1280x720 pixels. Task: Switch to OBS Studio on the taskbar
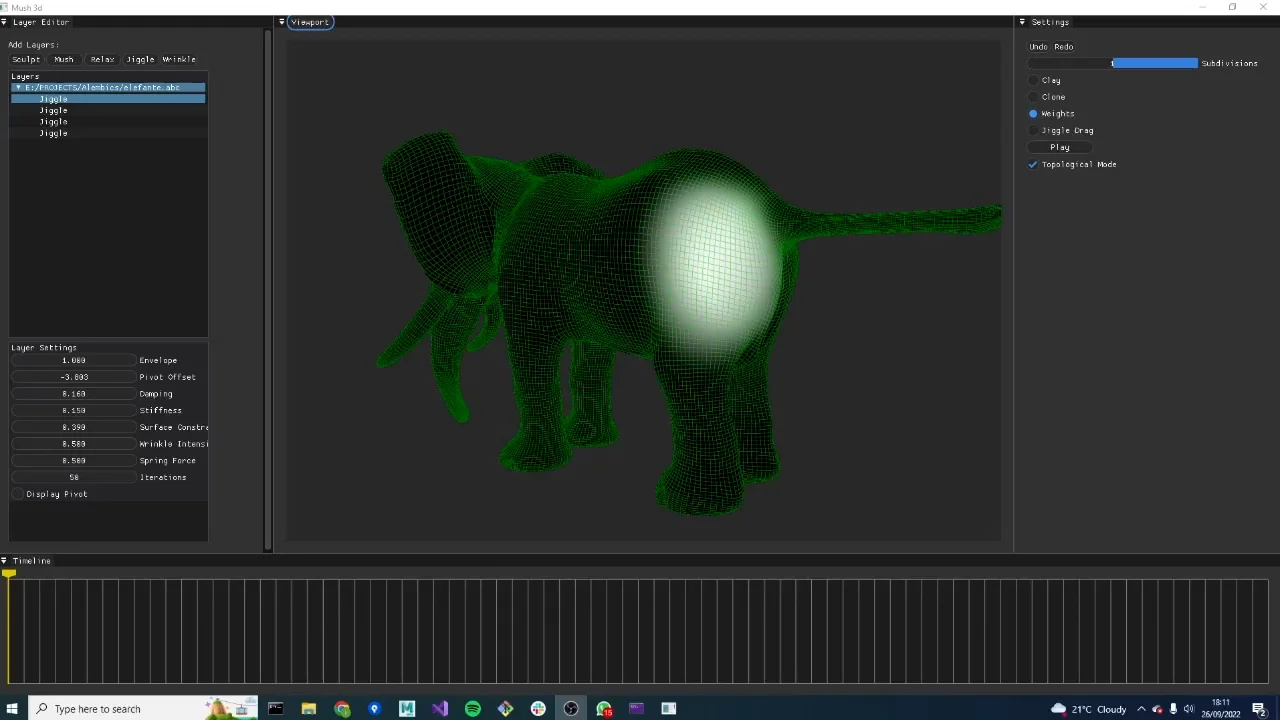[x=571, y=709]
